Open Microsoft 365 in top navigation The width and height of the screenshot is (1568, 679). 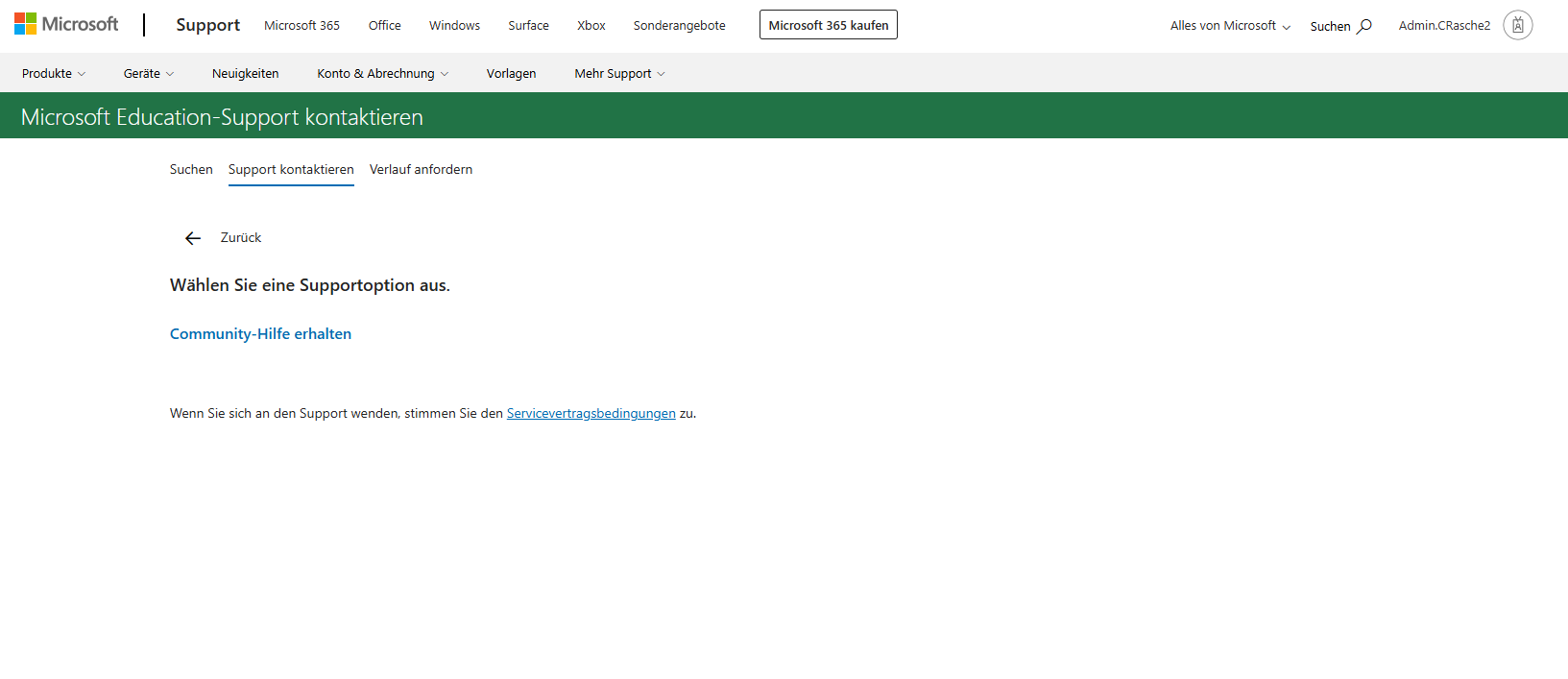302,26
